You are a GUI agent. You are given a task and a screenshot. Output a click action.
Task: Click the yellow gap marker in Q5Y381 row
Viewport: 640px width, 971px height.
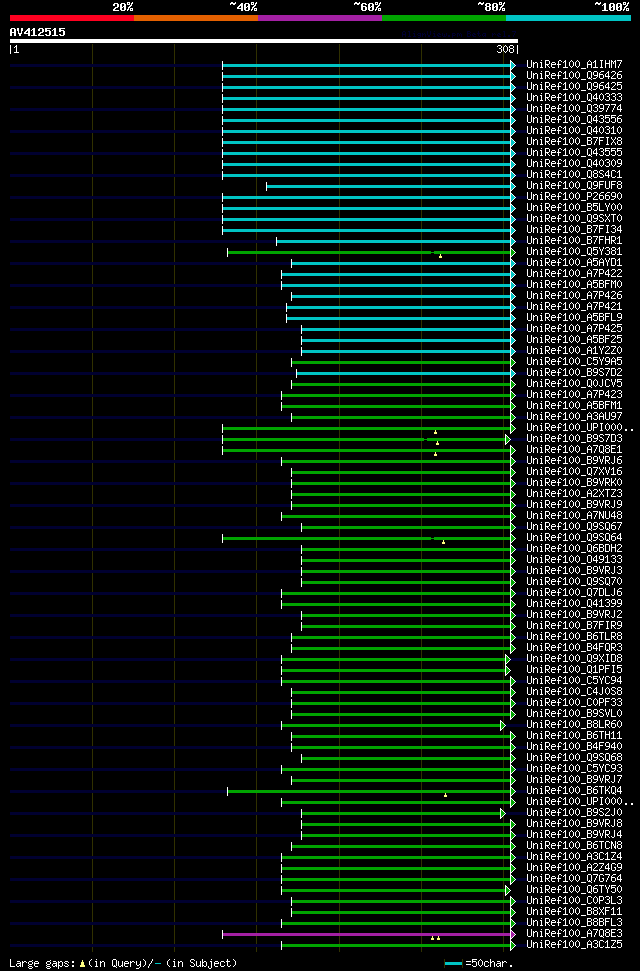coord(441,256)
